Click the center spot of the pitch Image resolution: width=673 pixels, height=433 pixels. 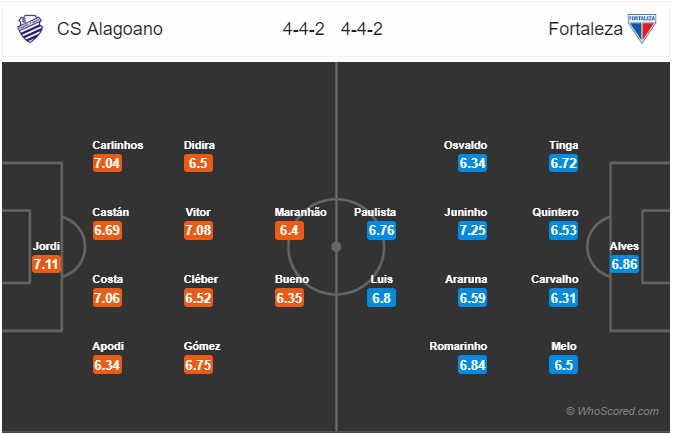pyautogui.click(x=336, y=247)
